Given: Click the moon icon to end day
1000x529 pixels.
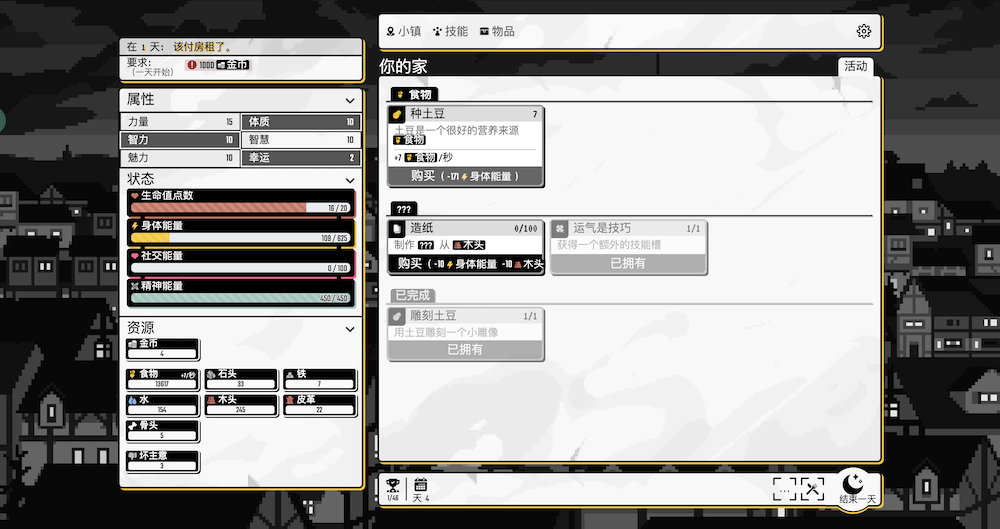Looking at the screenshot, I should 855,482.
